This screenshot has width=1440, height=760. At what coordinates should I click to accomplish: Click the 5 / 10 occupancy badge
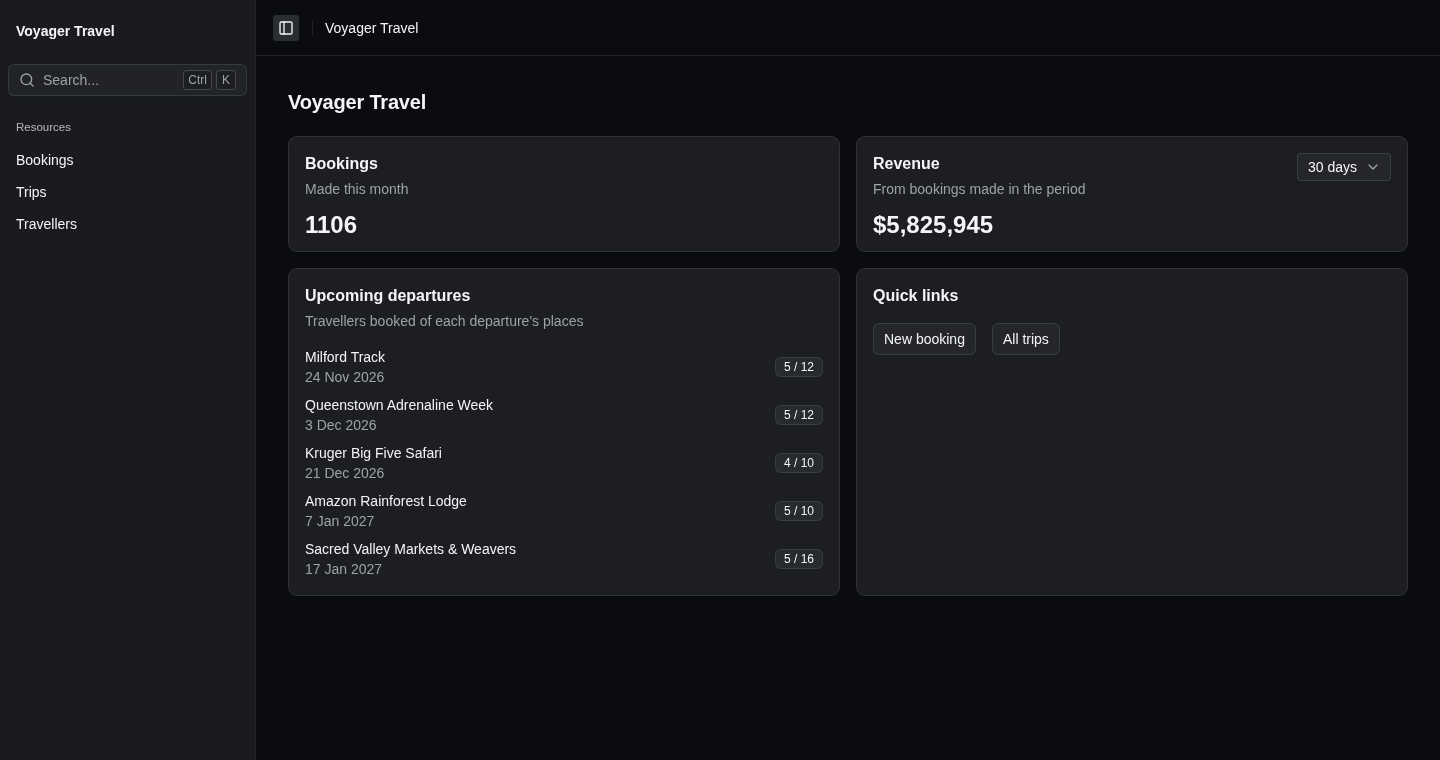(799, 511)
